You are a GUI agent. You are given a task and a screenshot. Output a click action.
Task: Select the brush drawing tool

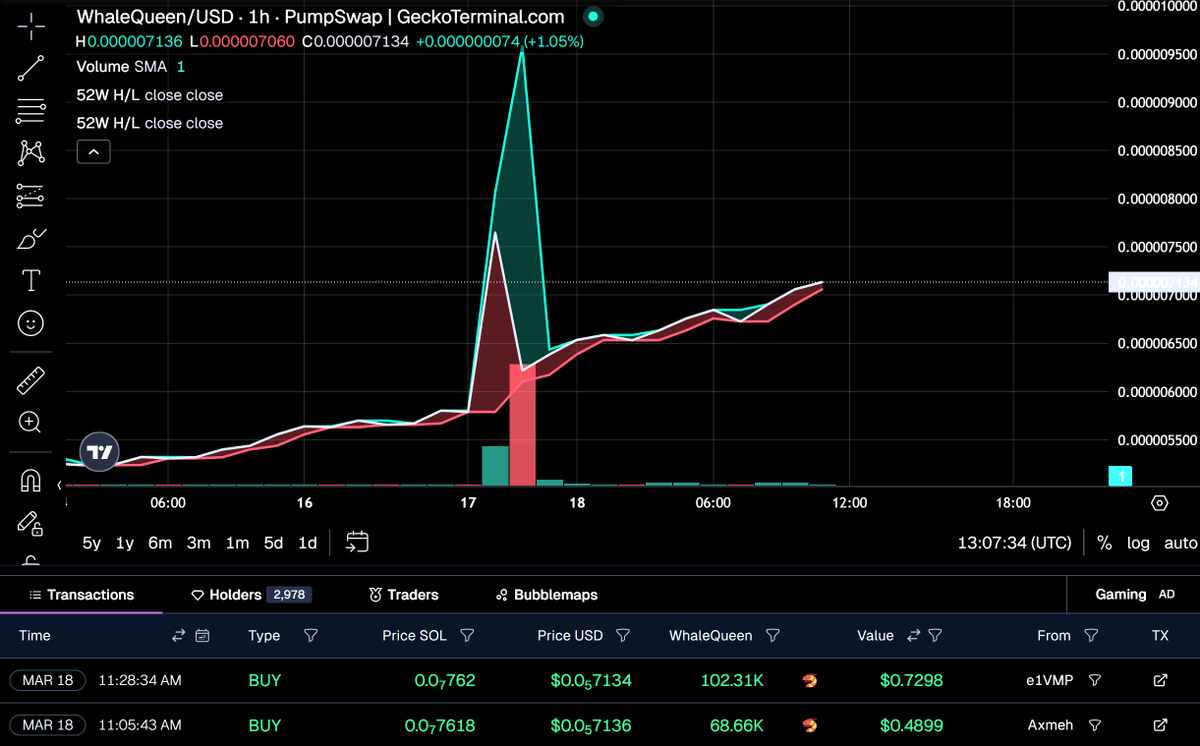pyautogui.click(x=31, y=239)
